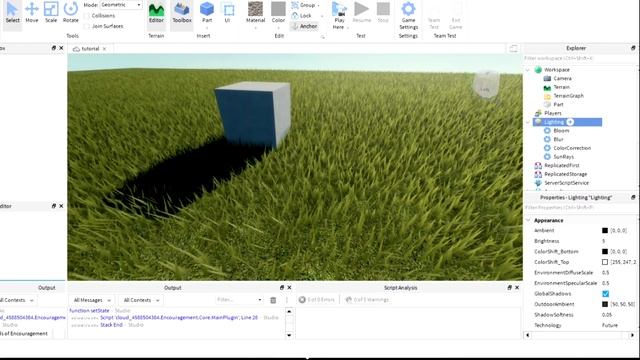Click the Resume button
This screenshot has height=360, width=640.
click(x=361, y=13)
